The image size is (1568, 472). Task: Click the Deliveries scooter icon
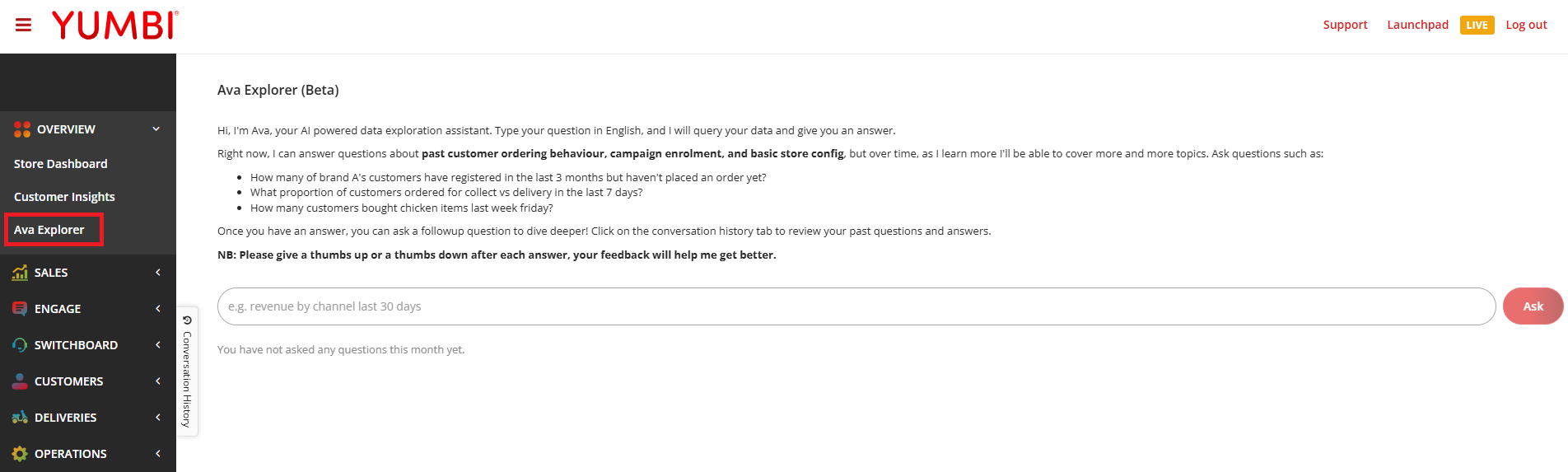point(20,418)
